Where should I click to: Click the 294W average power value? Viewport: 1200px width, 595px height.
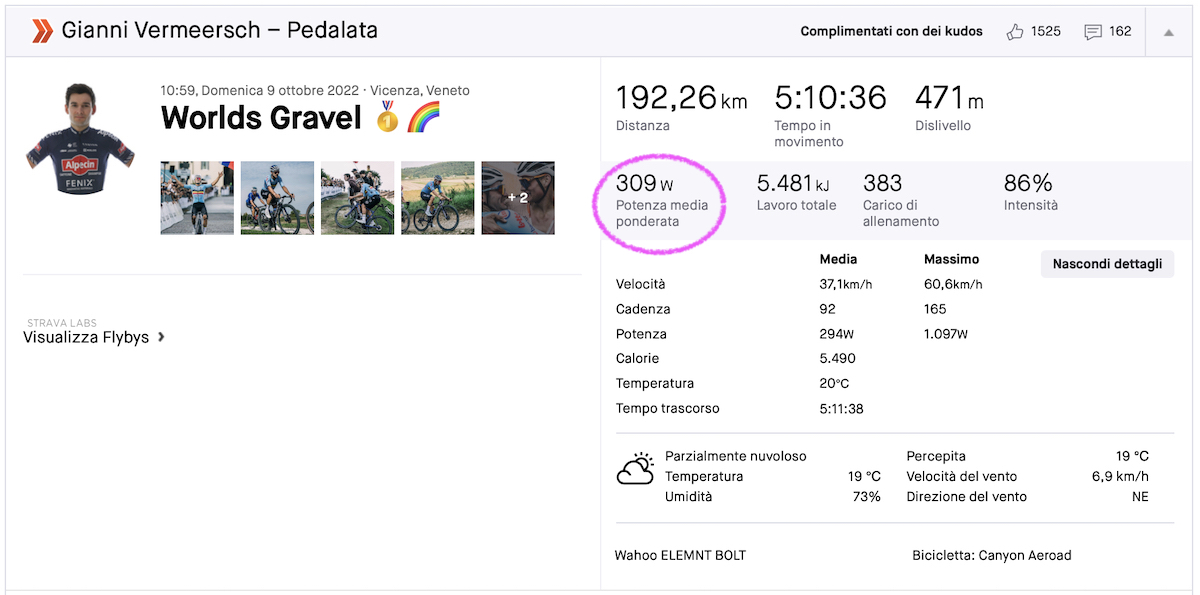[x=837, y=335]
